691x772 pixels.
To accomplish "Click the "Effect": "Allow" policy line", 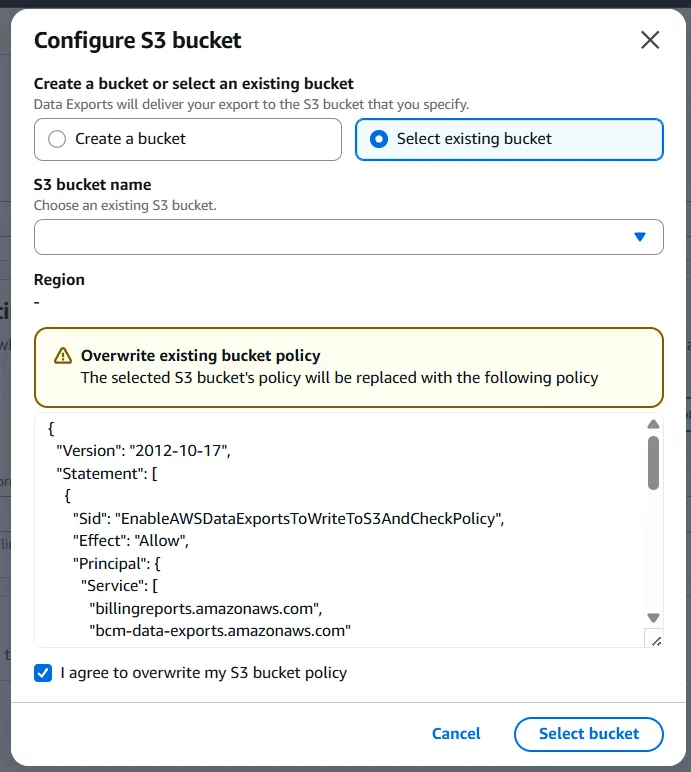I will pyautogui.click(x=131, y=541).
